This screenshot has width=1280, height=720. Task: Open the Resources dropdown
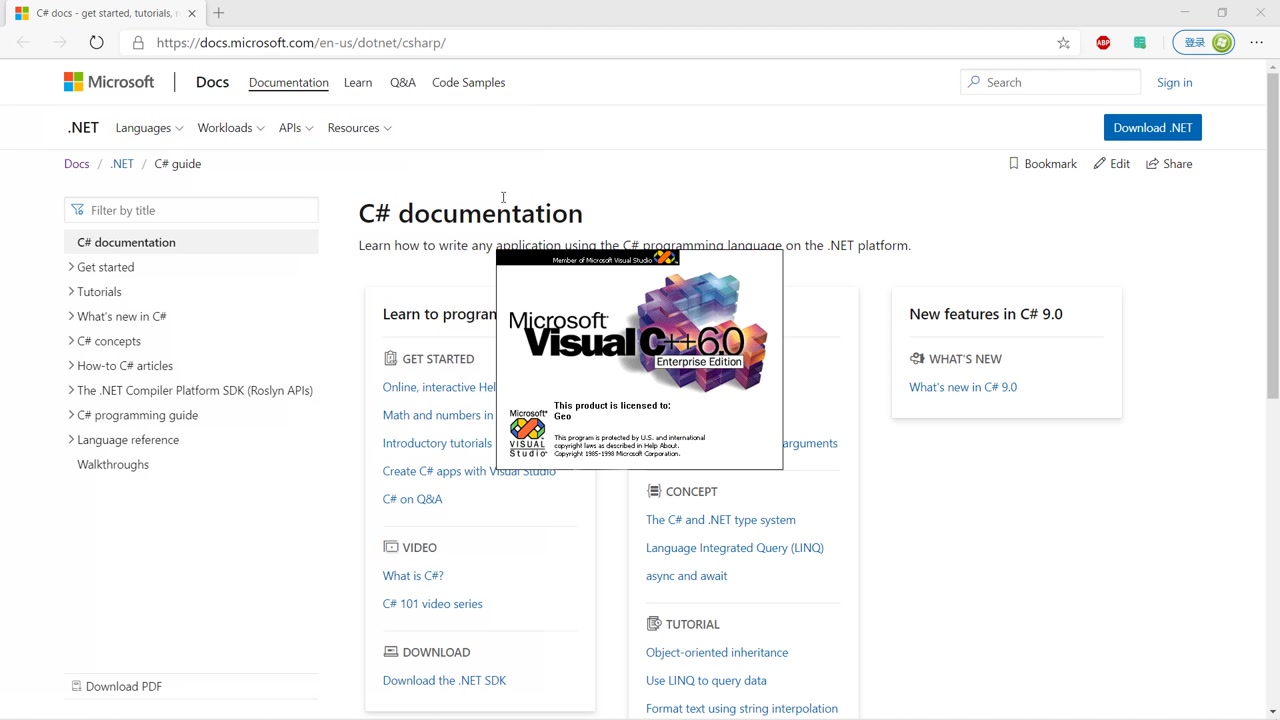click(359, 128)
